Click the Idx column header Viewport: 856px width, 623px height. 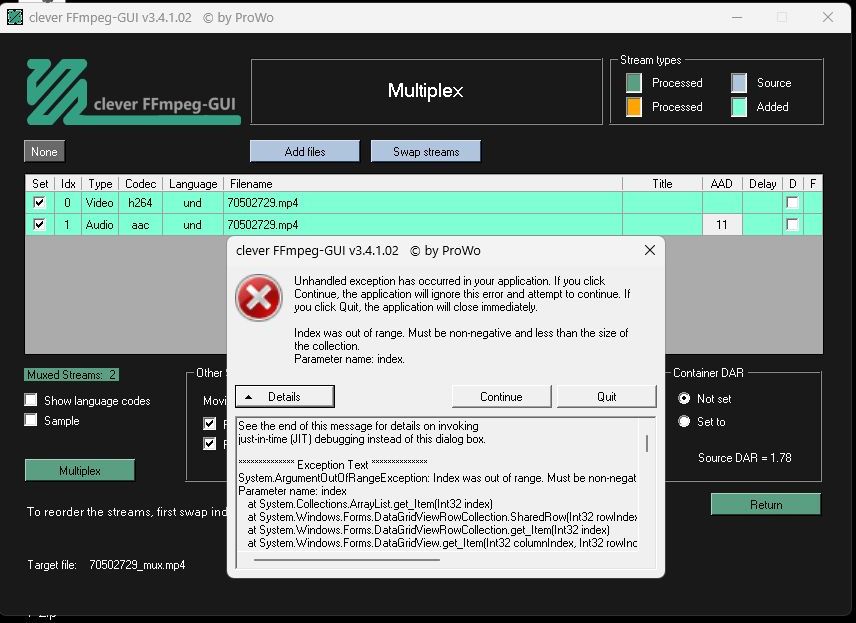coord(68,183)
